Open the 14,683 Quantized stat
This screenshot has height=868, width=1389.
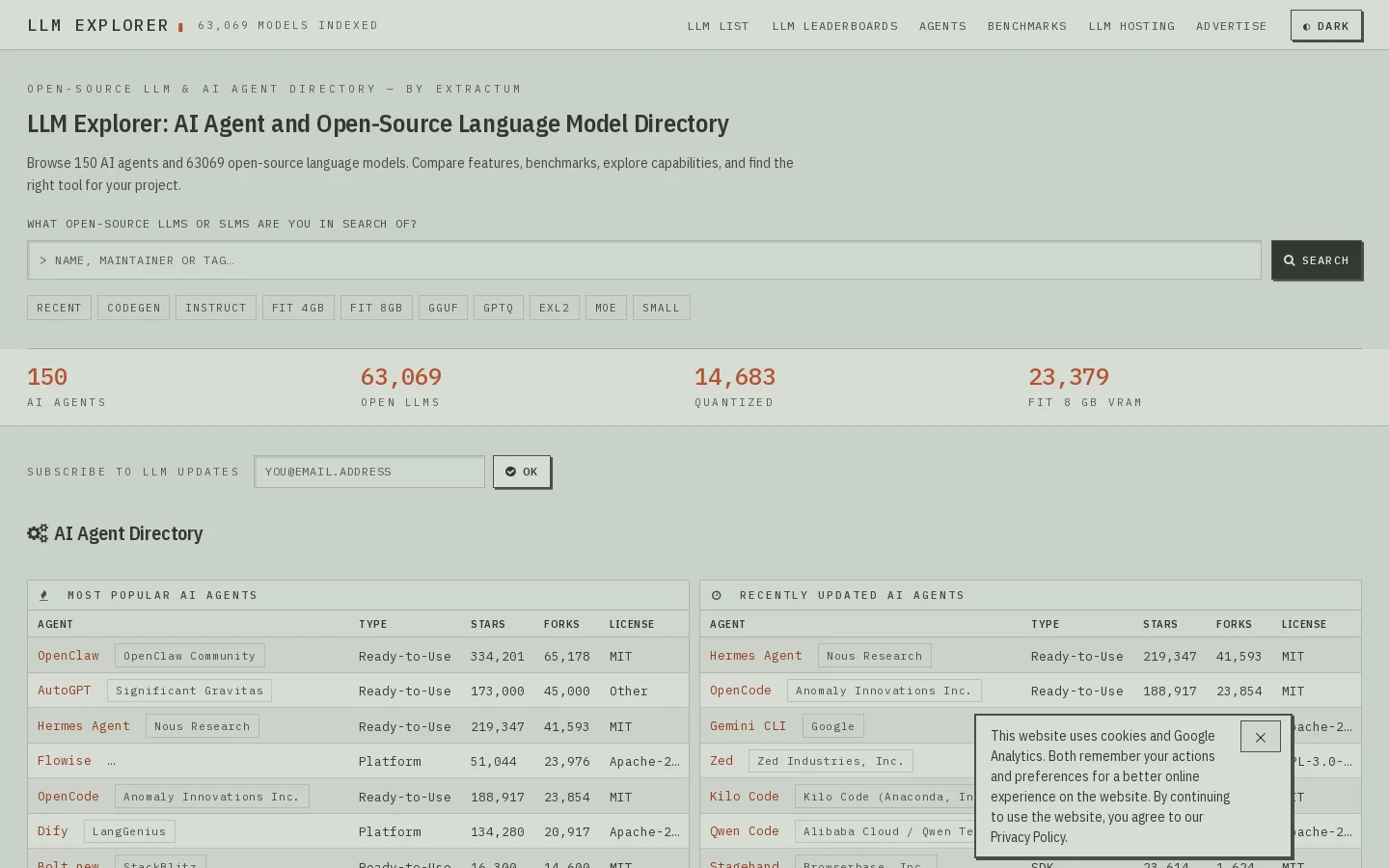[x=735, y=387]
